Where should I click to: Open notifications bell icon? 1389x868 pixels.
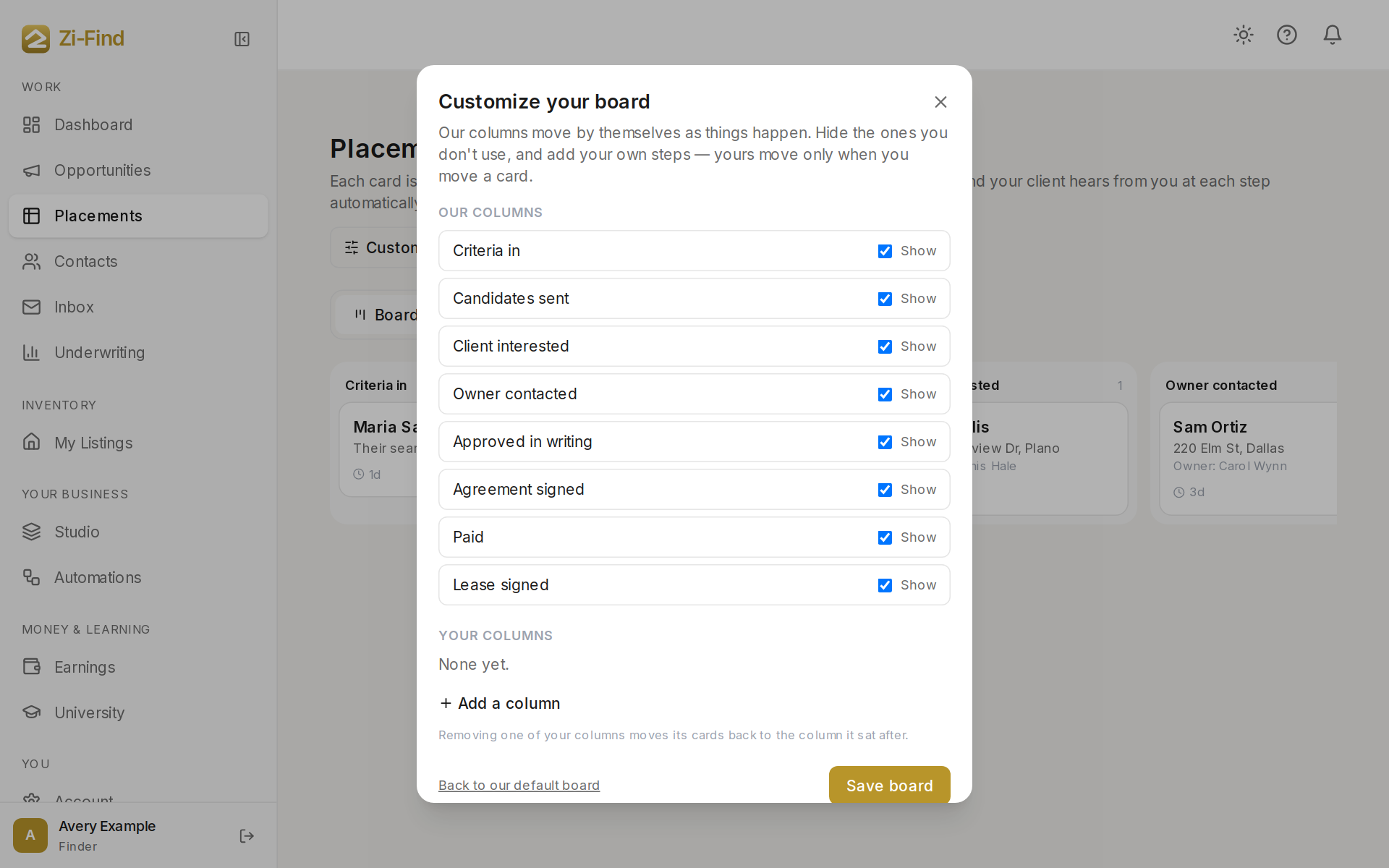tap(1333, 35)
